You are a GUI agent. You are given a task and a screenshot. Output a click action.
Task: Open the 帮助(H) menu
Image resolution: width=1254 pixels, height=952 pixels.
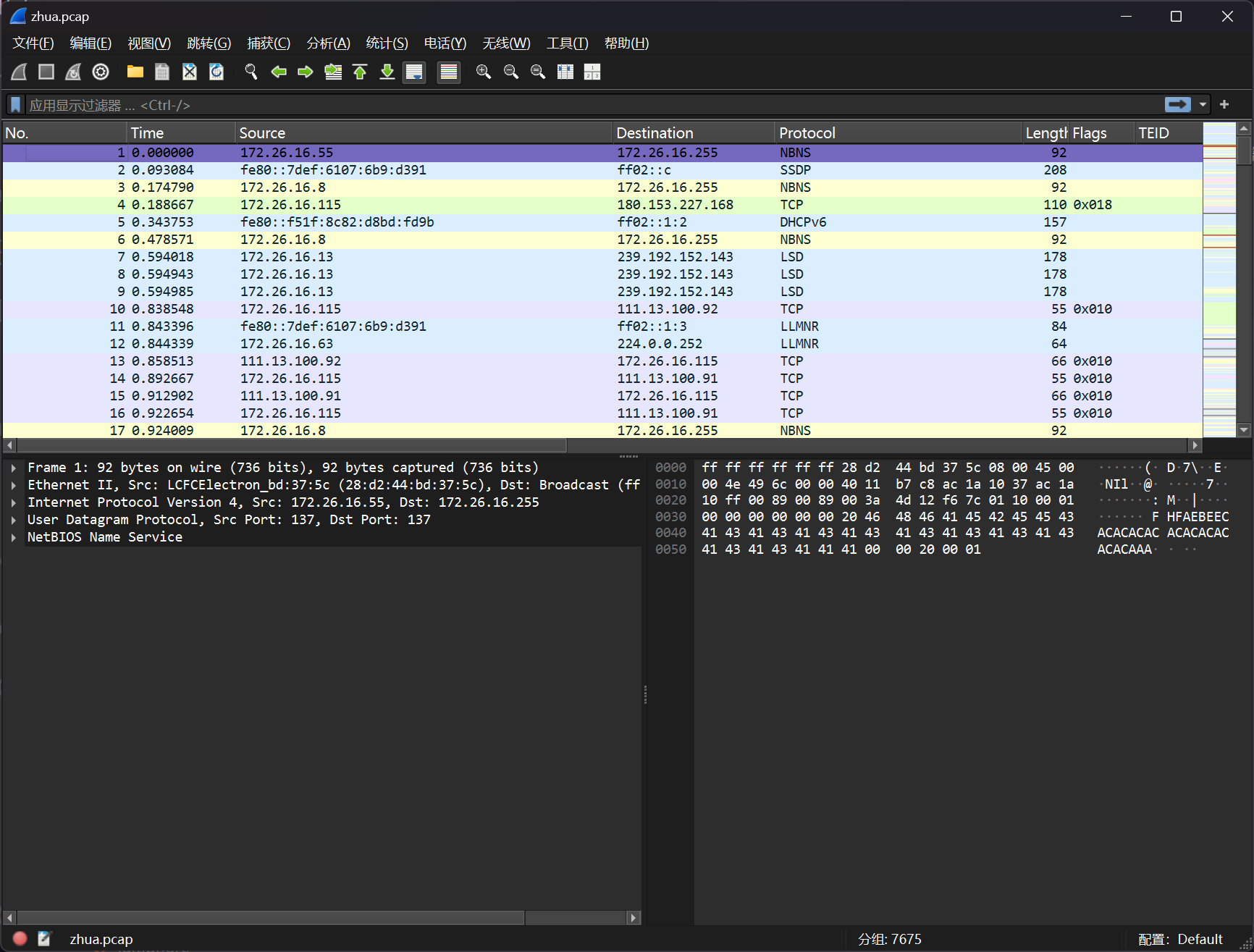(x=627, y=43)
